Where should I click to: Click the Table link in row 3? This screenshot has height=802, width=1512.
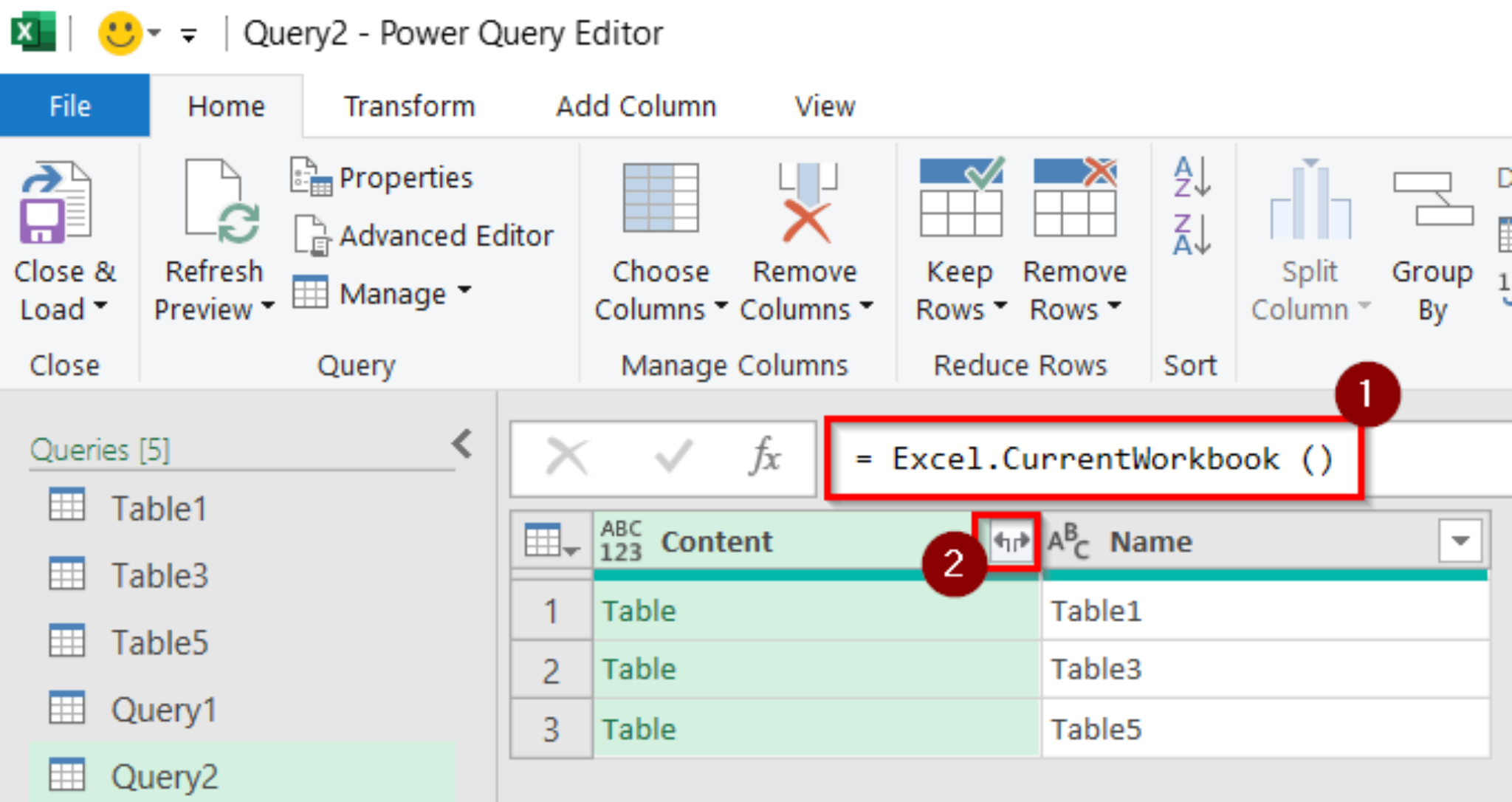point(639,729)
